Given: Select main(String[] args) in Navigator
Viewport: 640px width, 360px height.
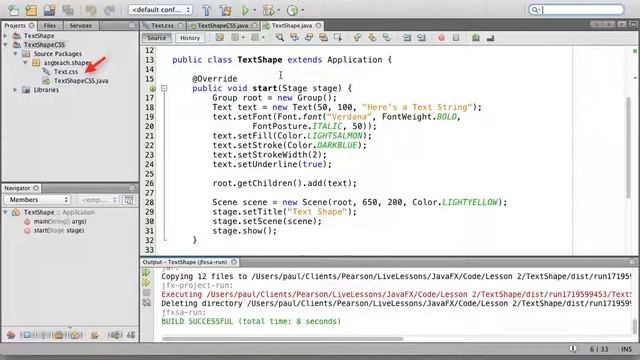Looking at the screenshot, I should point(60,221).
